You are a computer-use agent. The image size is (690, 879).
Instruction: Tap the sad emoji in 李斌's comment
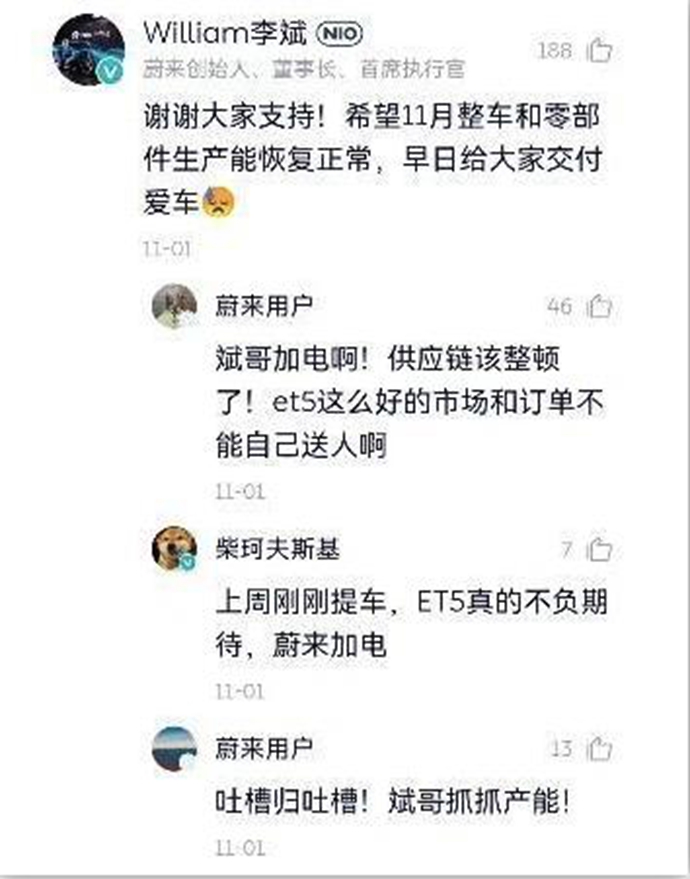[x=219, y=202]
